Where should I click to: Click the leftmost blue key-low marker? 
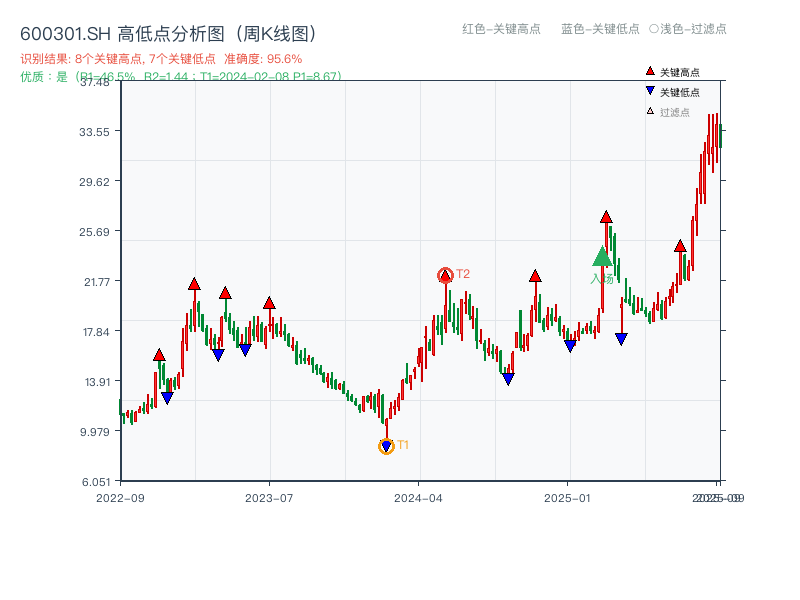click(x=167, y=397)
